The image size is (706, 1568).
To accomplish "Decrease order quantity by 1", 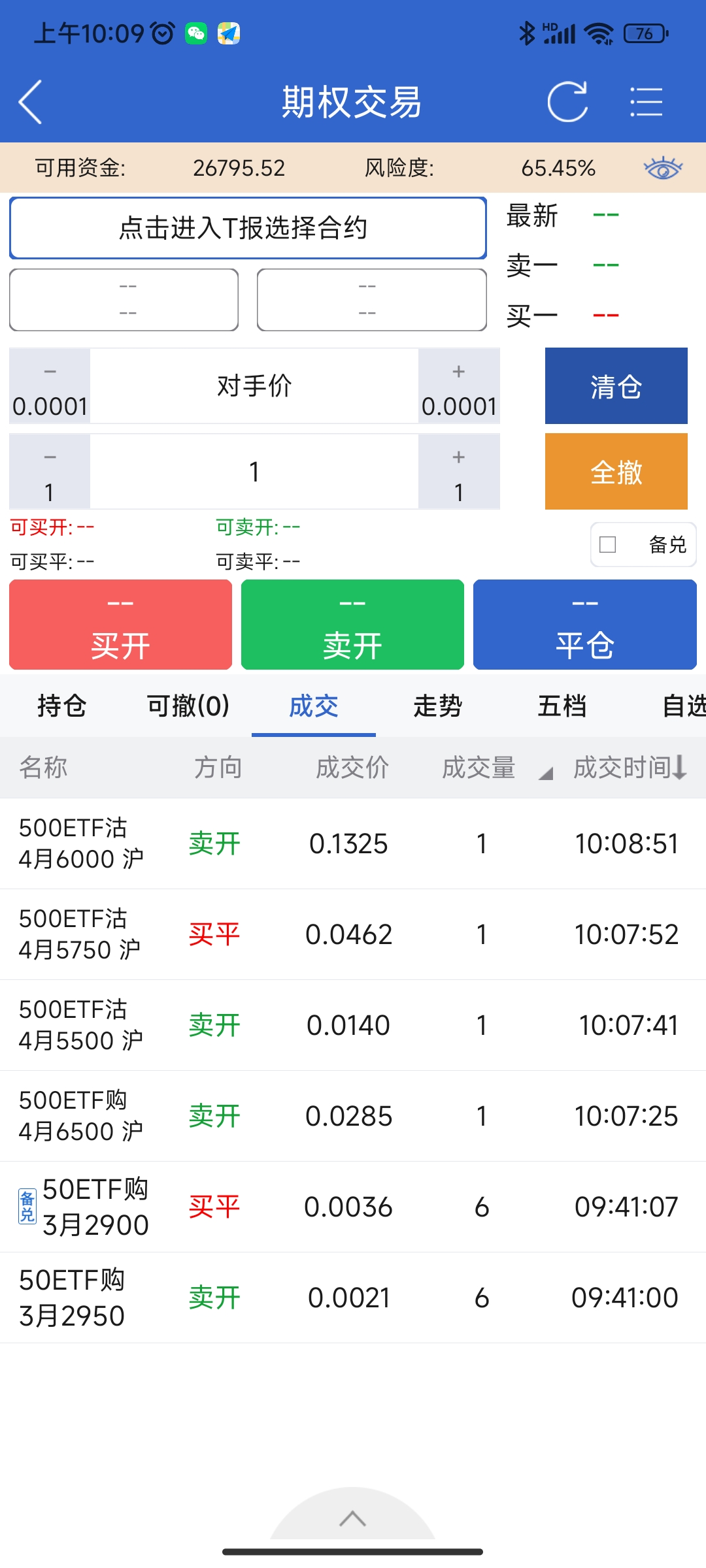I will [x=50, y=472].
